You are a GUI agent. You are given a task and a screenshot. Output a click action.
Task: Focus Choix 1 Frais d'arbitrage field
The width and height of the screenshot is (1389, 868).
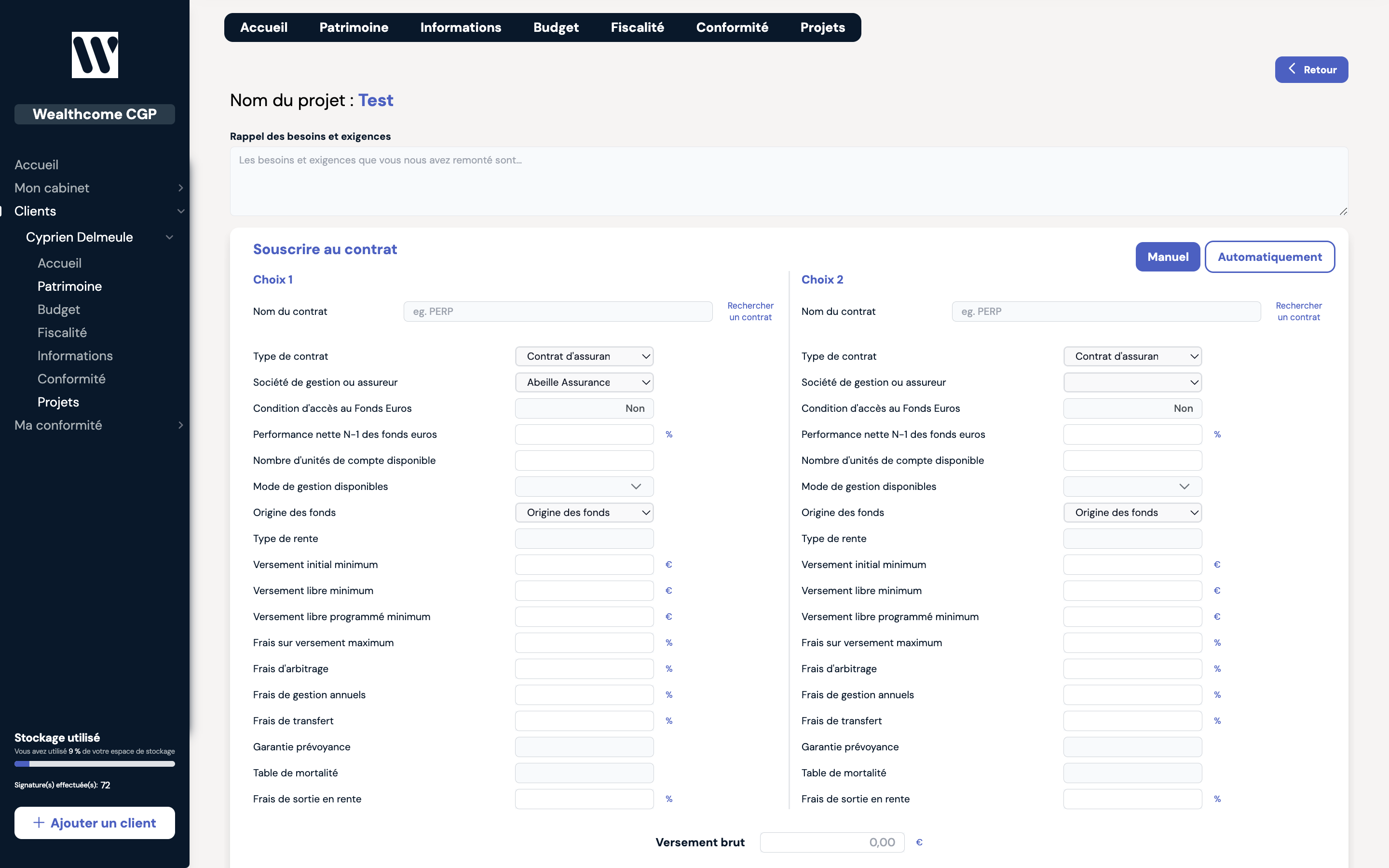(585, 669)
